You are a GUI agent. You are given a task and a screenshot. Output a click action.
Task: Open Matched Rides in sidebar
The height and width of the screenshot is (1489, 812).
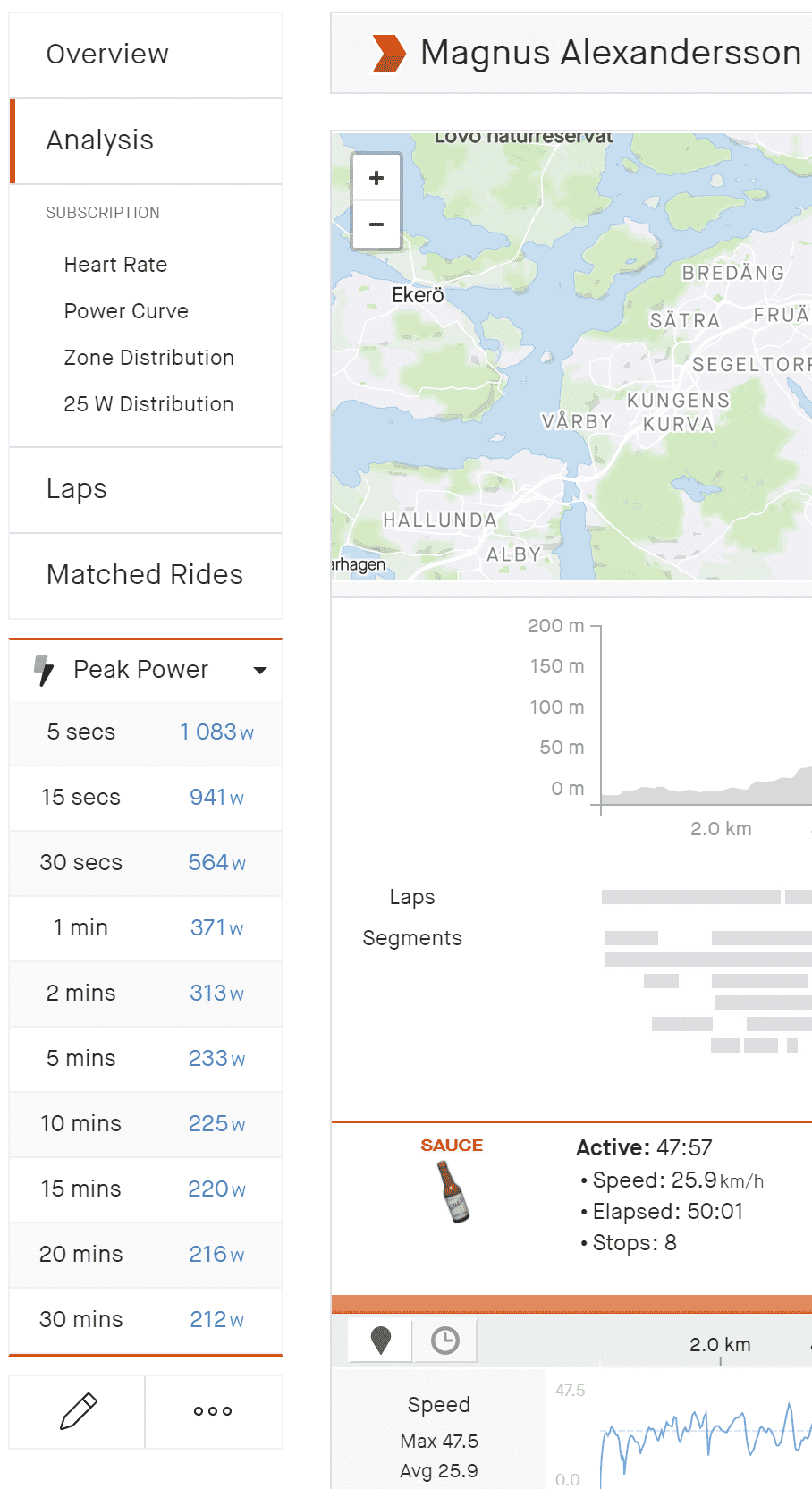[145, 575]
